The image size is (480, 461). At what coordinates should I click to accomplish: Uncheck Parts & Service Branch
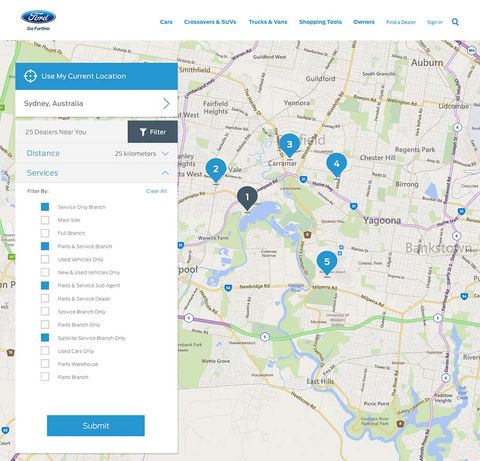pyautogui.click(x=45, y=246)
